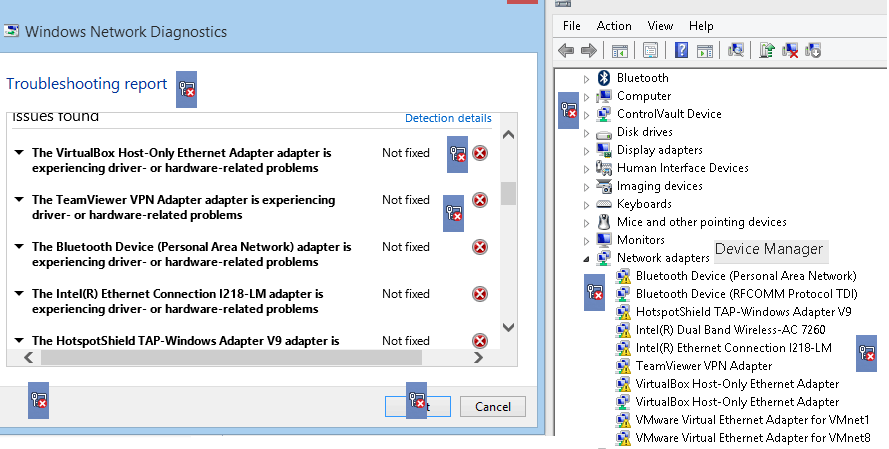Click the Update driver software icon
The image size is (889, 449).
767,50
